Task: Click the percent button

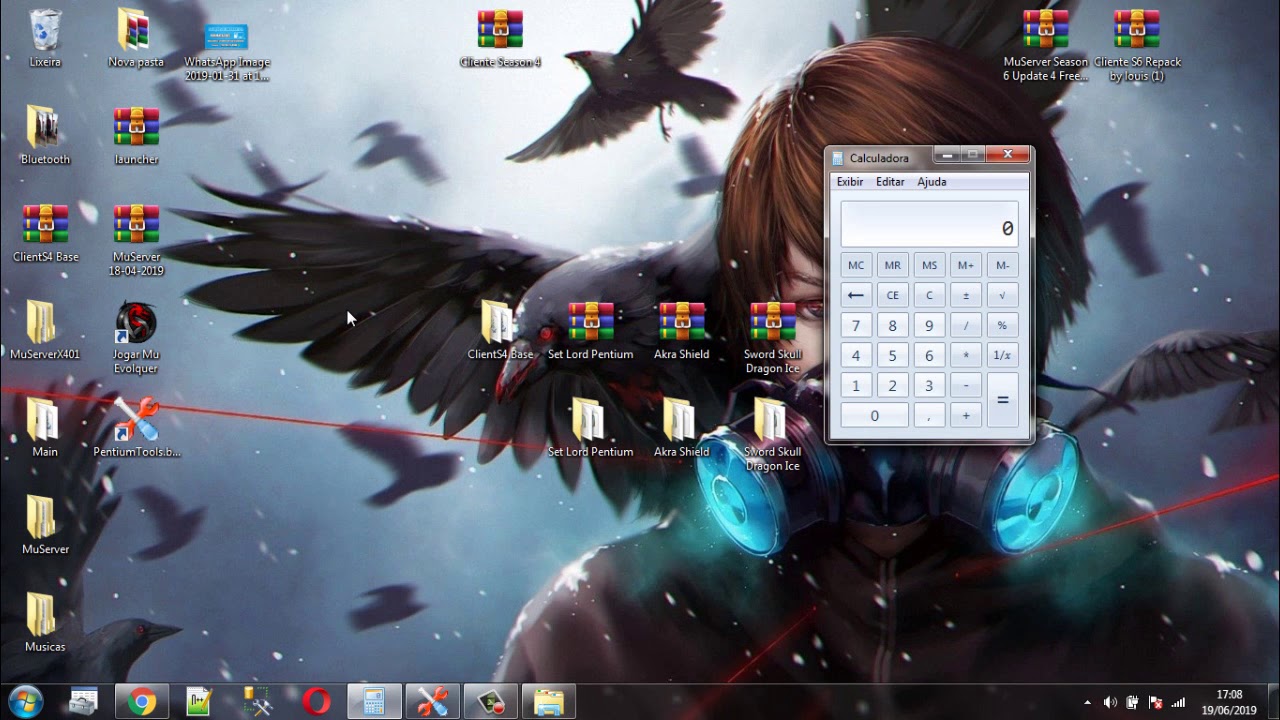Action: point(1002,325)
